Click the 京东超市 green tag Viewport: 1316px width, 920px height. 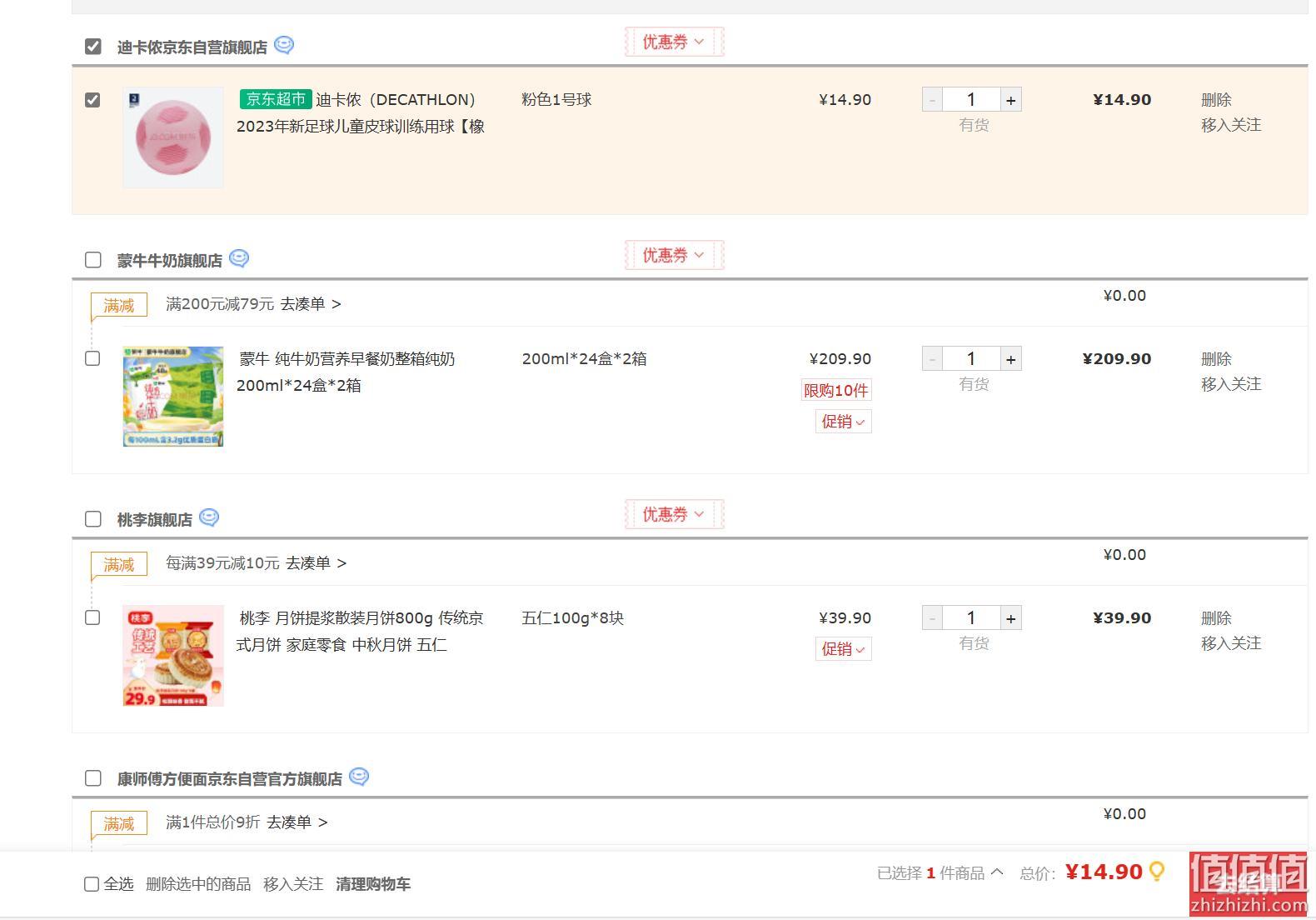pos(276,99)
